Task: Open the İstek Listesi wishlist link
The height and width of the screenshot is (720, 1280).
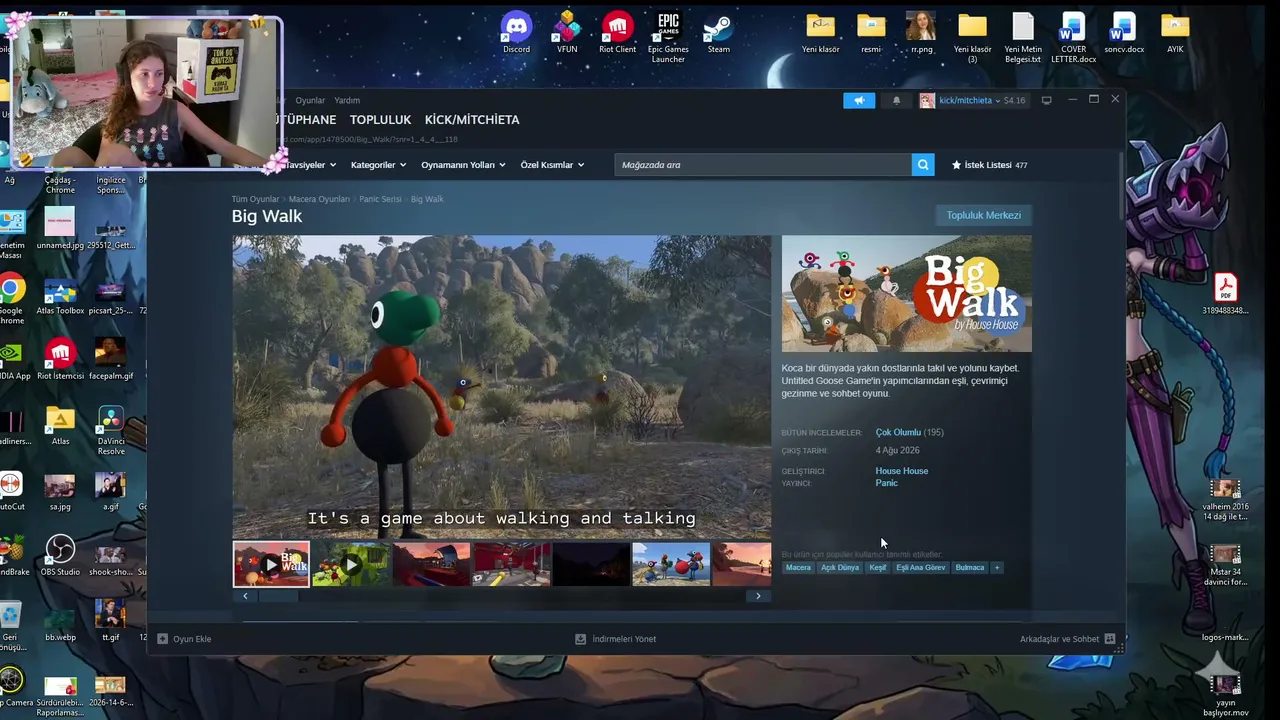Action: click(x=989, y=165)
